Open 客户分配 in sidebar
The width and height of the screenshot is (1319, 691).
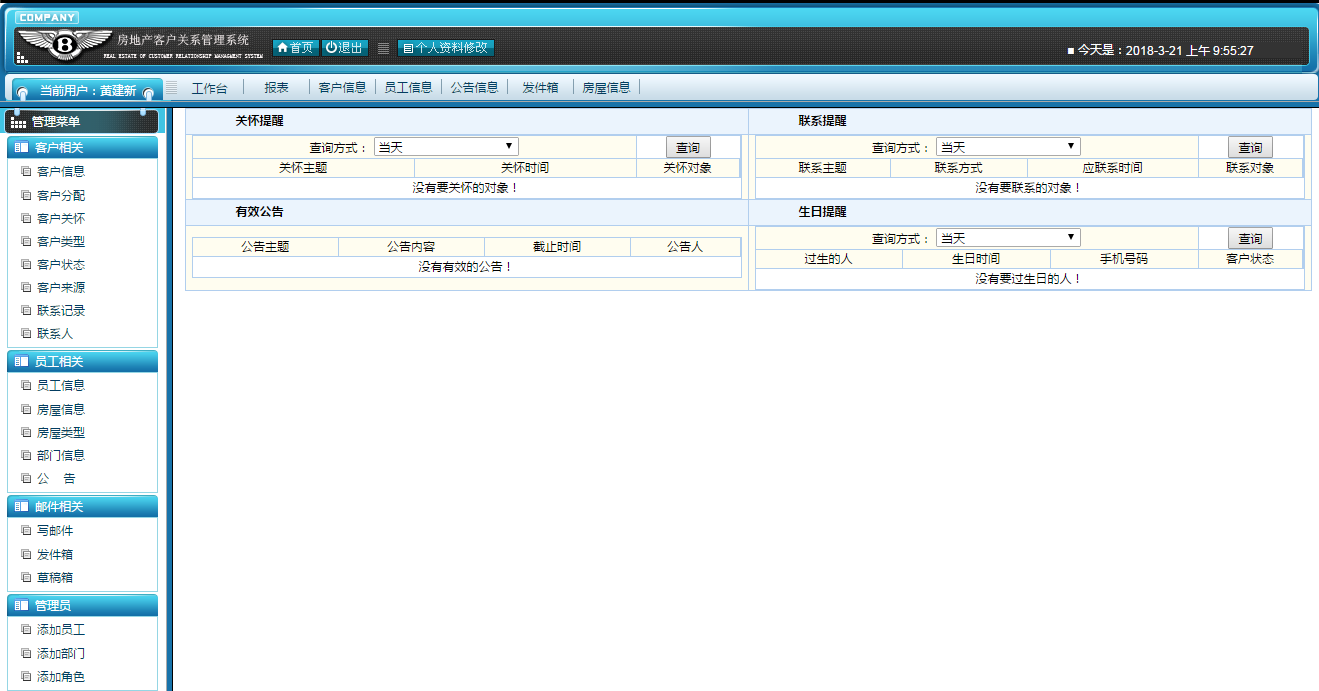tap(61, 195)
